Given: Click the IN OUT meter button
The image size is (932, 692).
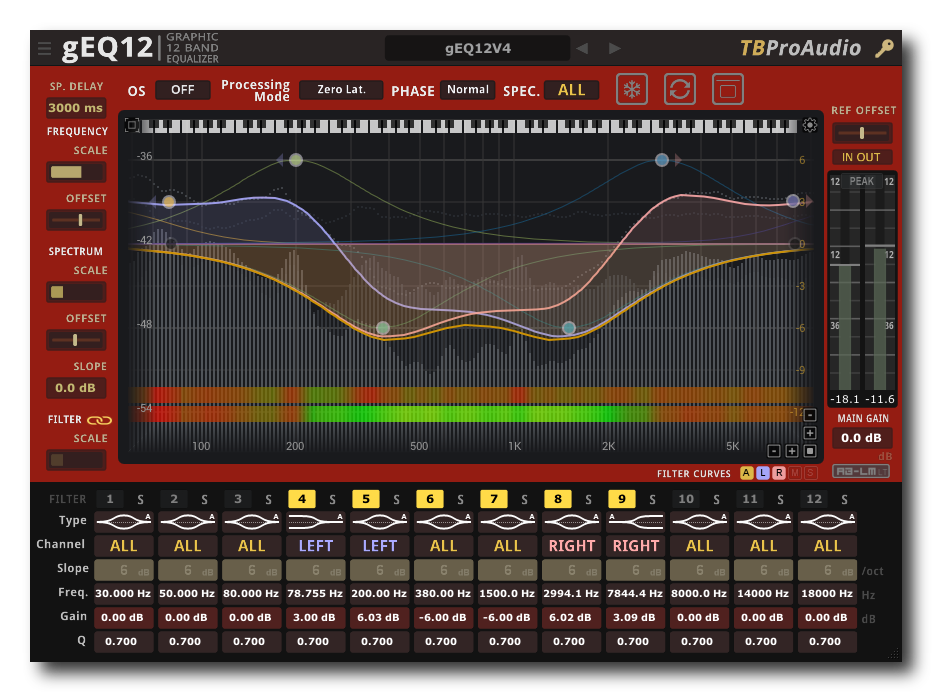Looking at the screenshot, I should pyautogui.click(x=861, y=157).
